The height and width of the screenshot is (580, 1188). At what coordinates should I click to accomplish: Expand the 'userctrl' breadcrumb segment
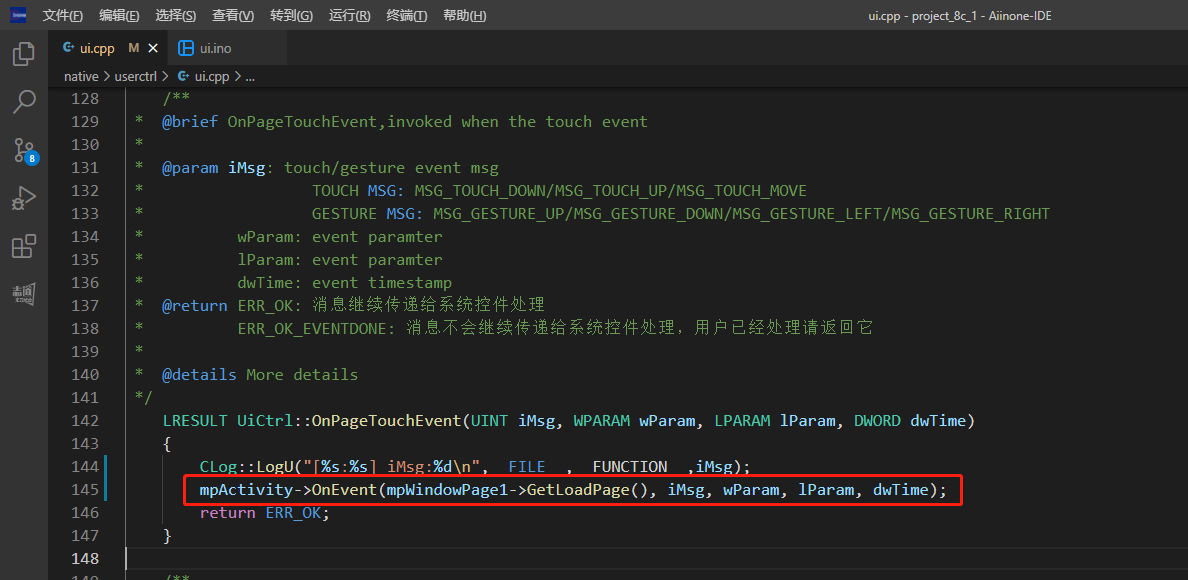[x=135, y=76]
